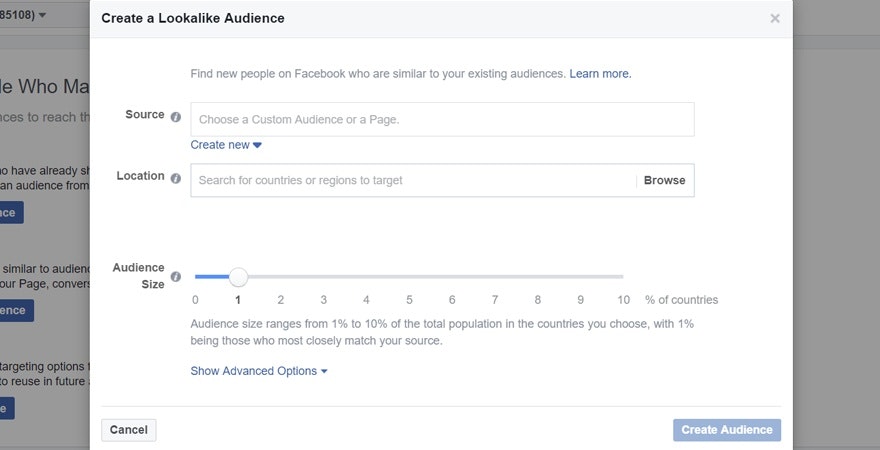Set audience size slider to 5
Screen dimensions: 880x450
[x=409, y=277]
